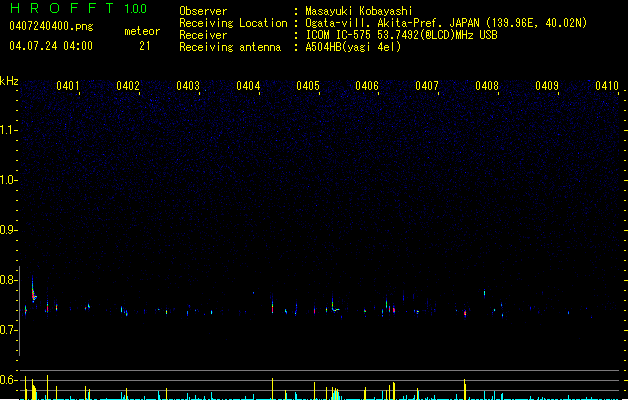Image resolution: width=629 pixels, height=400 pixels.
Task: Click the 0.7 frequency axis label
Action: pyautogui.click(x=8, y=330)
